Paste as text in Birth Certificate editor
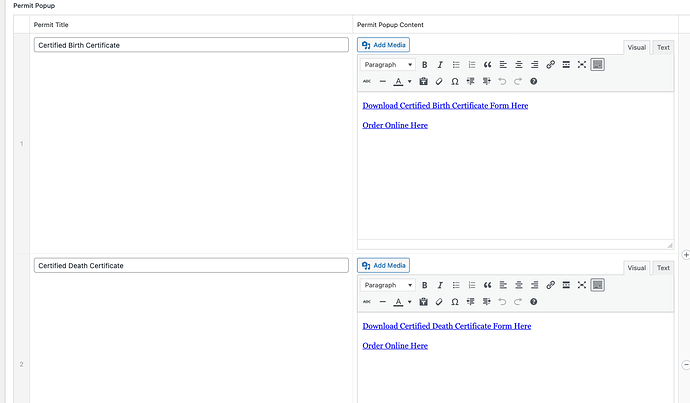690x403 pixels. coord(423,81)
